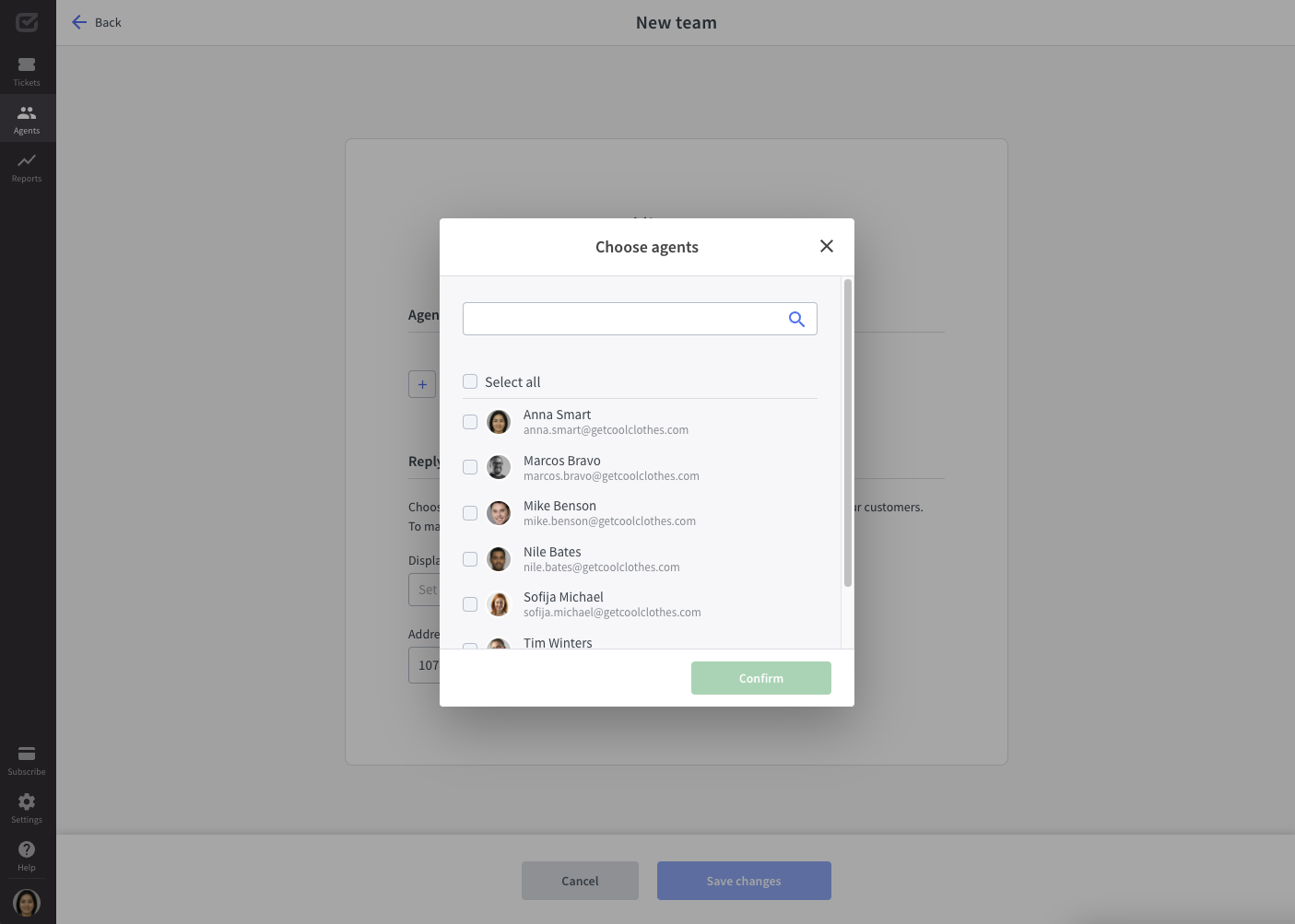Click the New team page title
The width and height of the screenshot is (1295, 924).
click(677, 23)
